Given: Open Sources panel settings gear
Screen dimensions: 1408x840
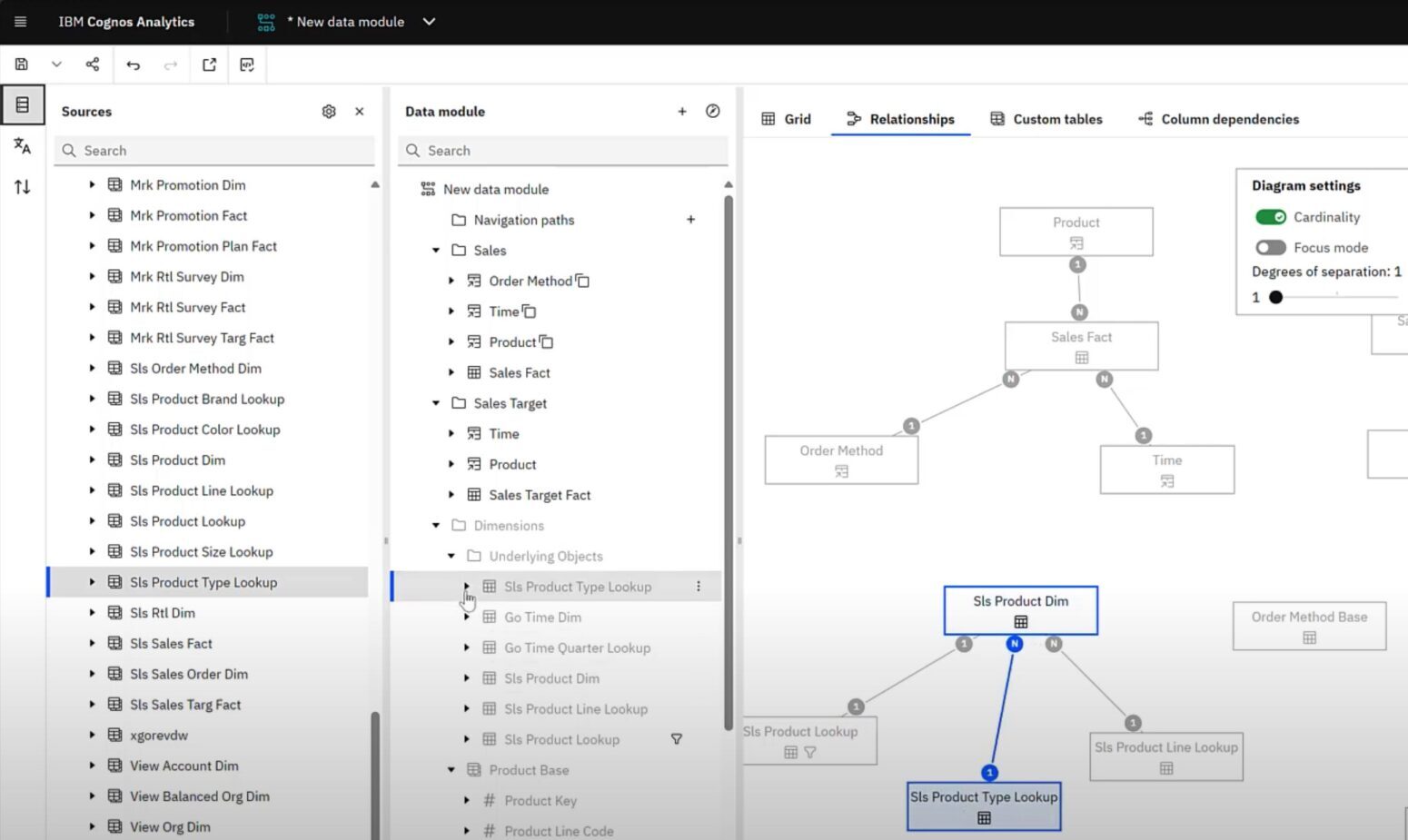Looking at the screenshot, I should tap(329, 111).
